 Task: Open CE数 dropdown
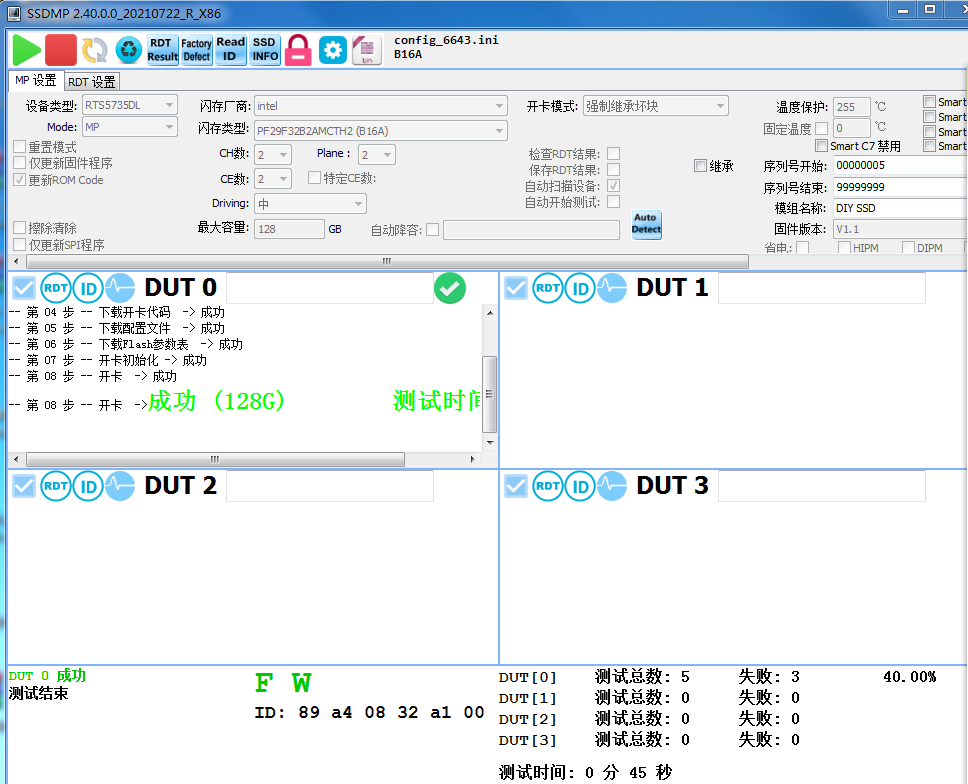[273, 179]
